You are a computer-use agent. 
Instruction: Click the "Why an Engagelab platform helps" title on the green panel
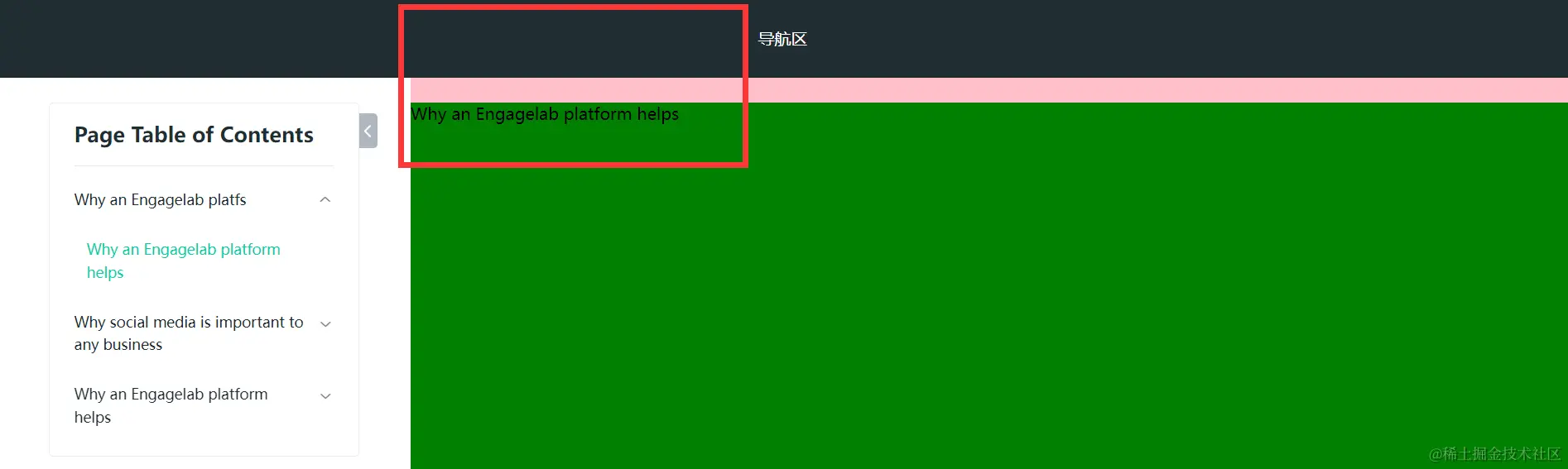[x=545, y=114]
